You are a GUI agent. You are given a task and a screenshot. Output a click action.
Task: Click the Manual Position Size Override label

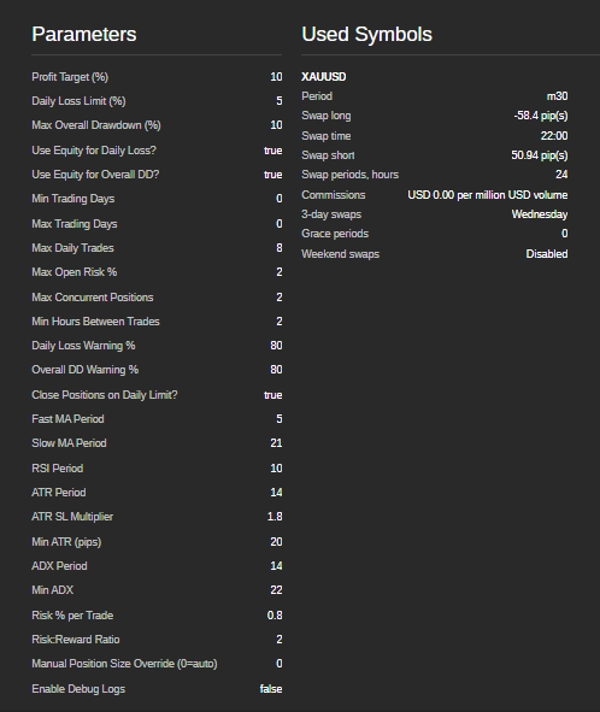[124, 664]
